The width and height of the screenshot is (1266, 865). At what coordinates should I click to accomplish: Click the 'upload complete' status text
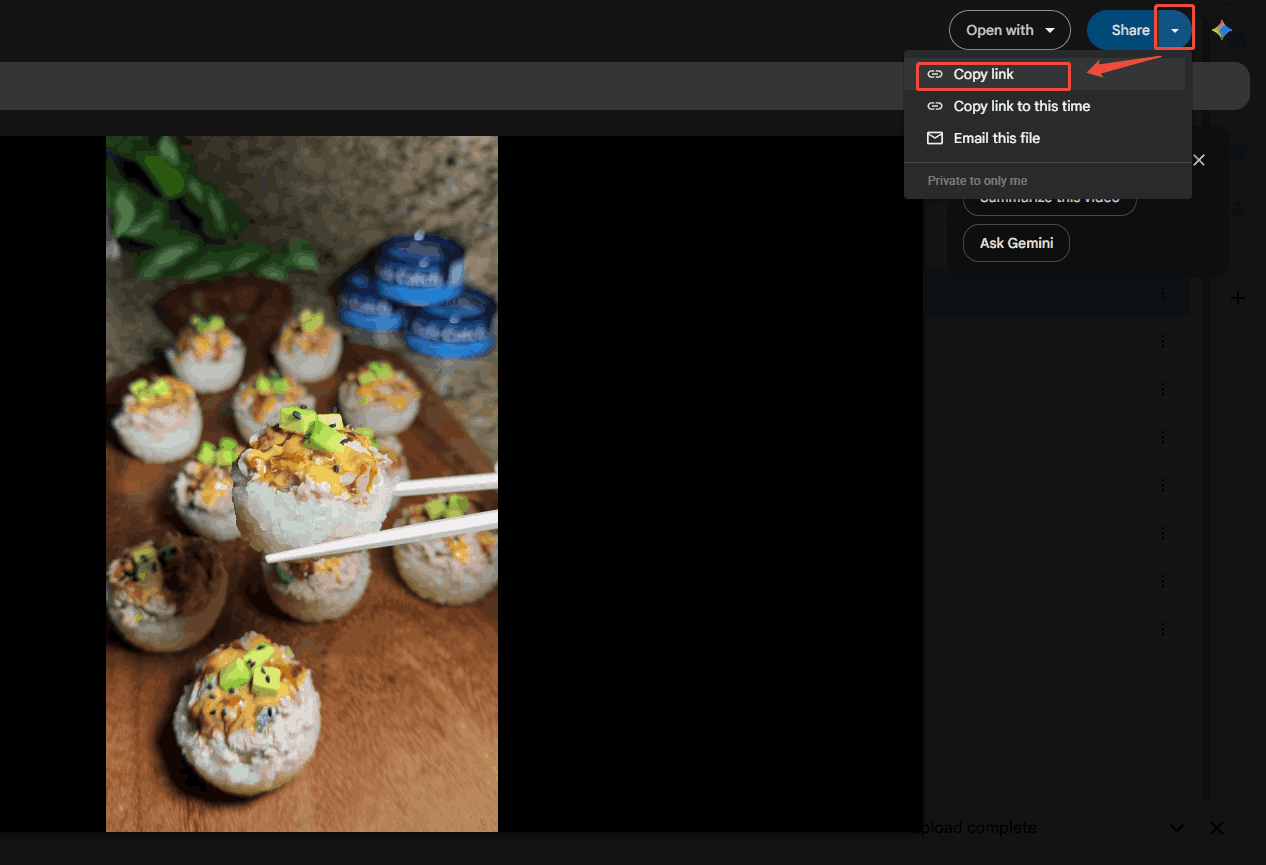tap(976, 828)
